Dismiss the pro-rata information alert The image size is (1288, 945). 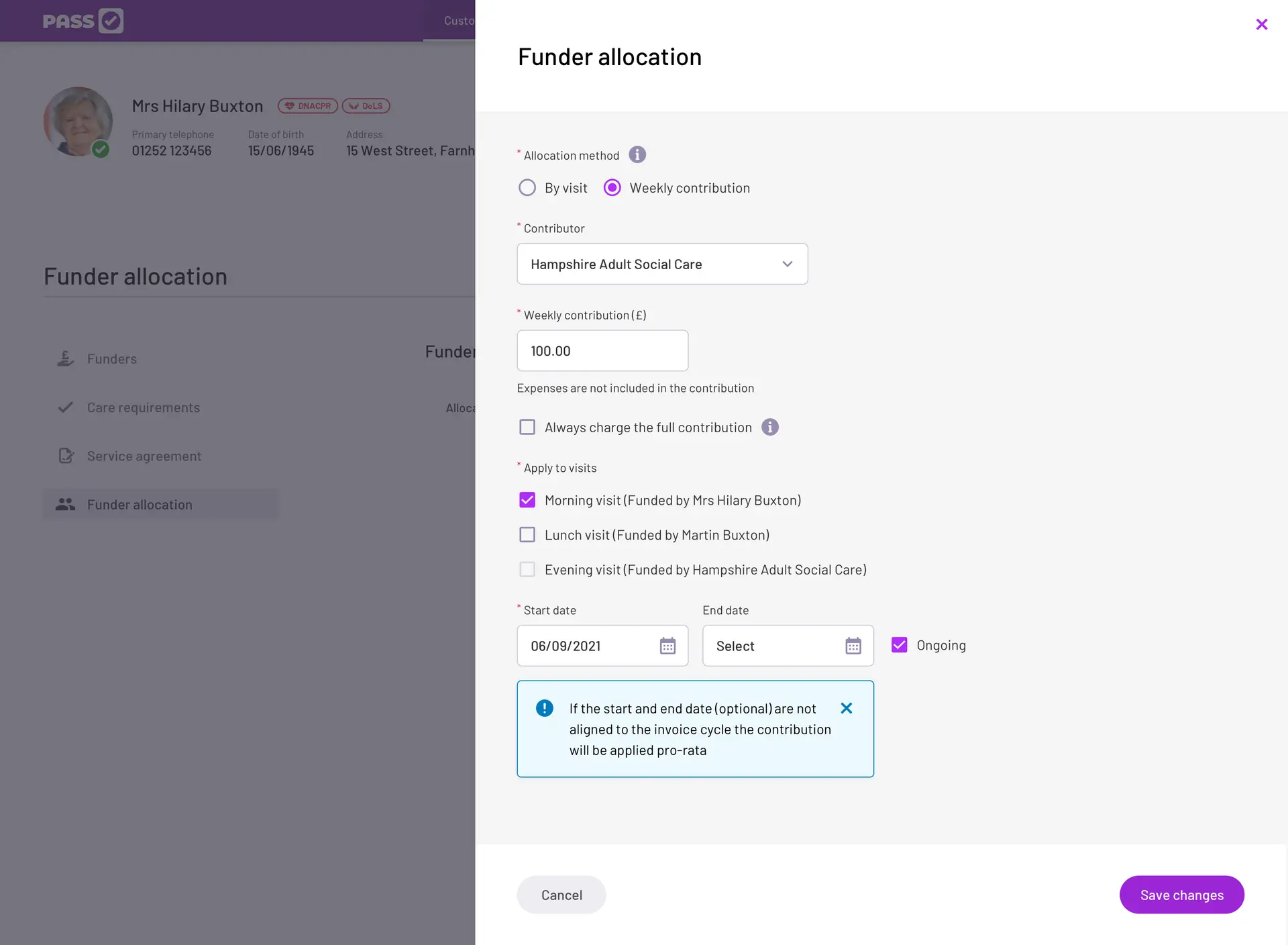click(847, 708)
